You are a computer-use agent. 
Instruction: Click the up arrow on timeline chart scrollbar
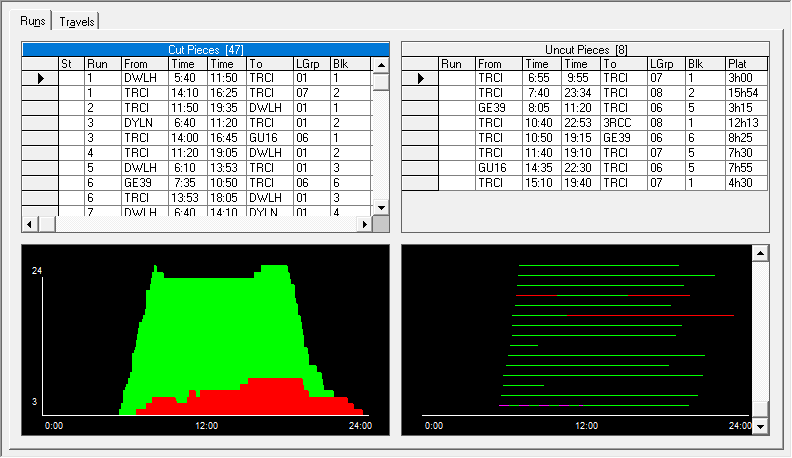point(761,254)
